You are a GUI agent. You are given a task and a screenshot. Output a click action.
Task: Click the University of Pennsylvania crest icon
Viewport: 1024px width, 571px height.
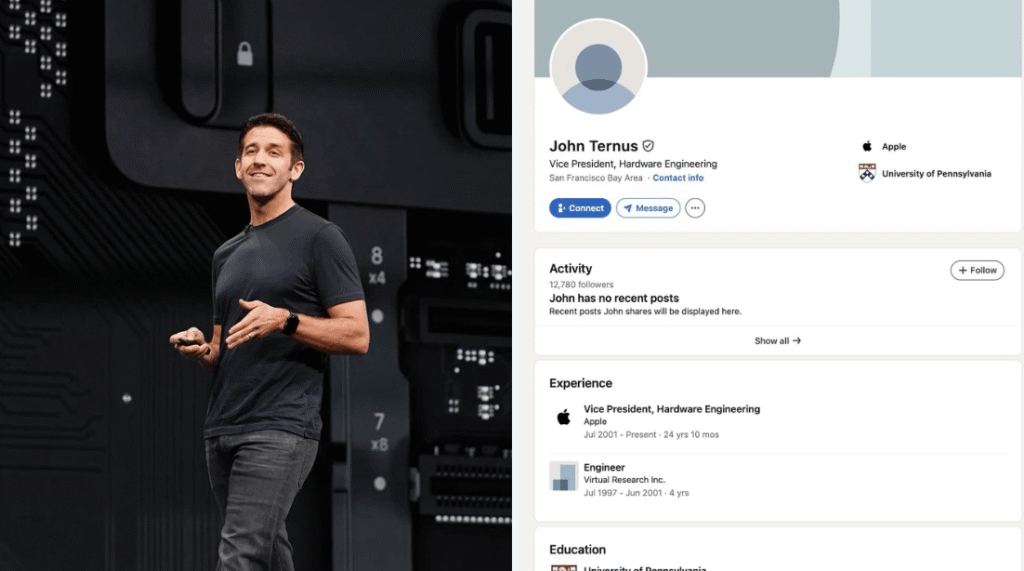pyautogui.click(x=867, y=173)
